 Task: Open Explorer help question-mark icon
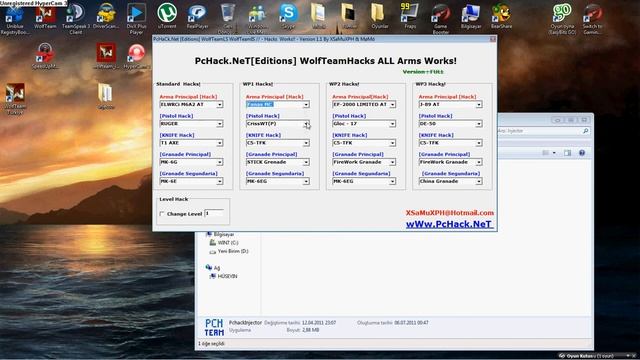(x=582, y=153)
